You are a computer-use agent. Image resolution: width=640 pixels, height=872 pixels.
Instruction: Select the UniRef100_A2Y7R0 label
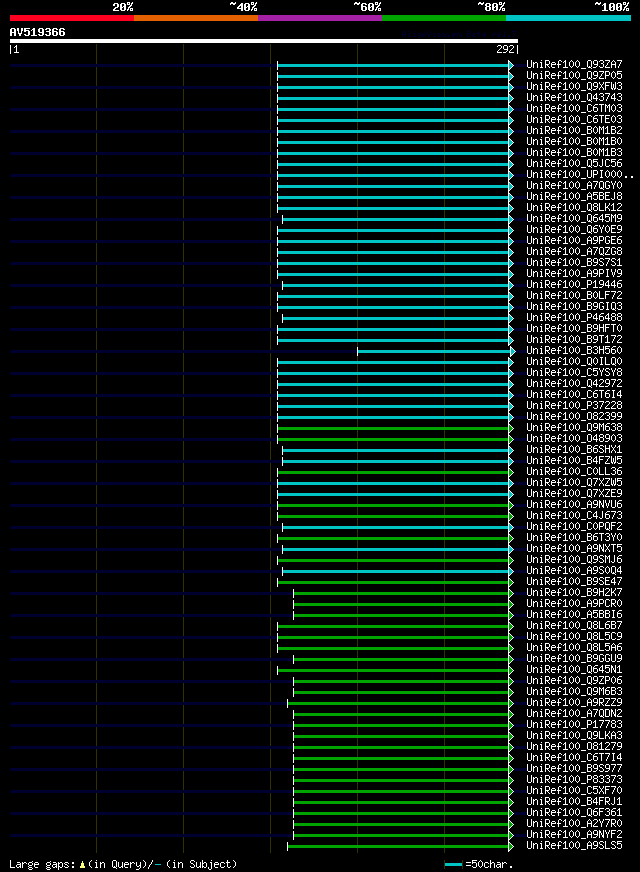574,824
